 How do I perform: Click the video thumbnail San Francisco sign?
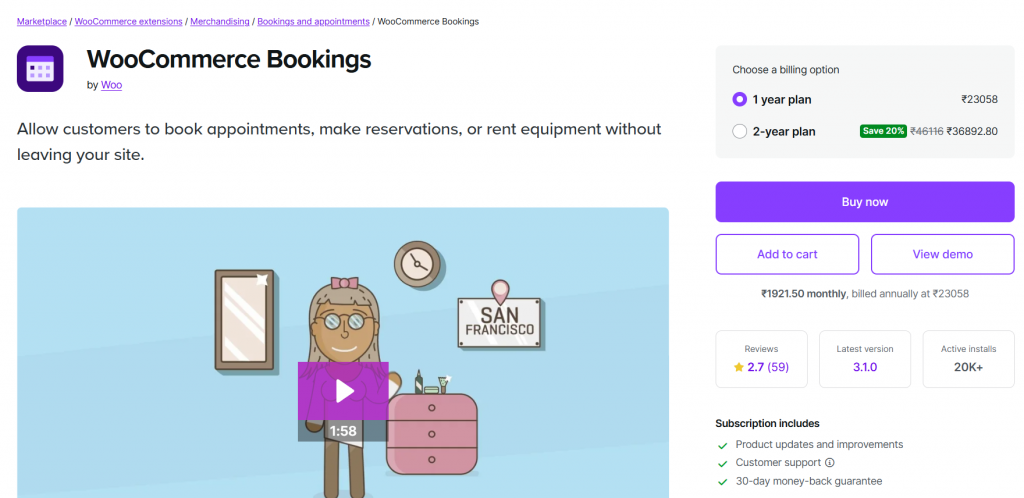click(x=500, y=322)
